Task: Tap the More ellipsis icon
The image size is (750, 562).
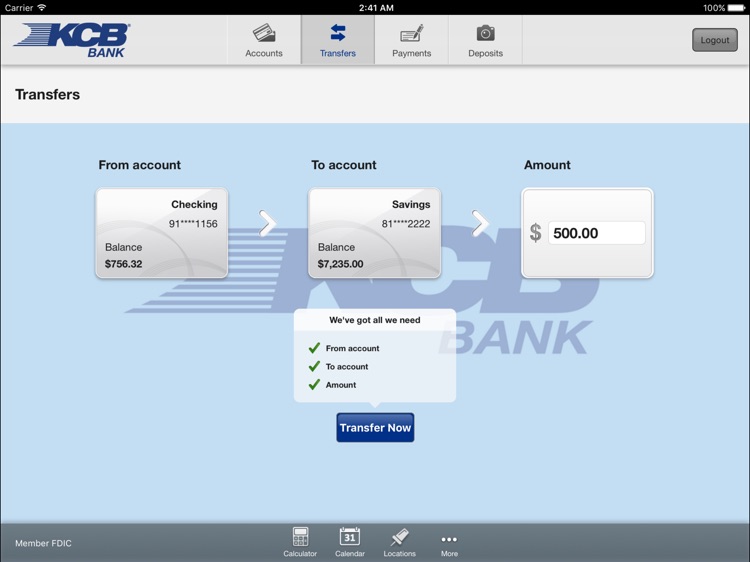Action: click(x=449, y=540)
